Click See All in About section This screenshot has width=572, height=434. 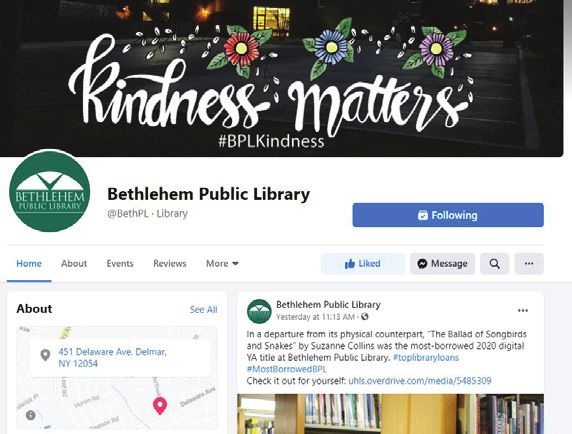pyautogui.click(x=204, y=310)
